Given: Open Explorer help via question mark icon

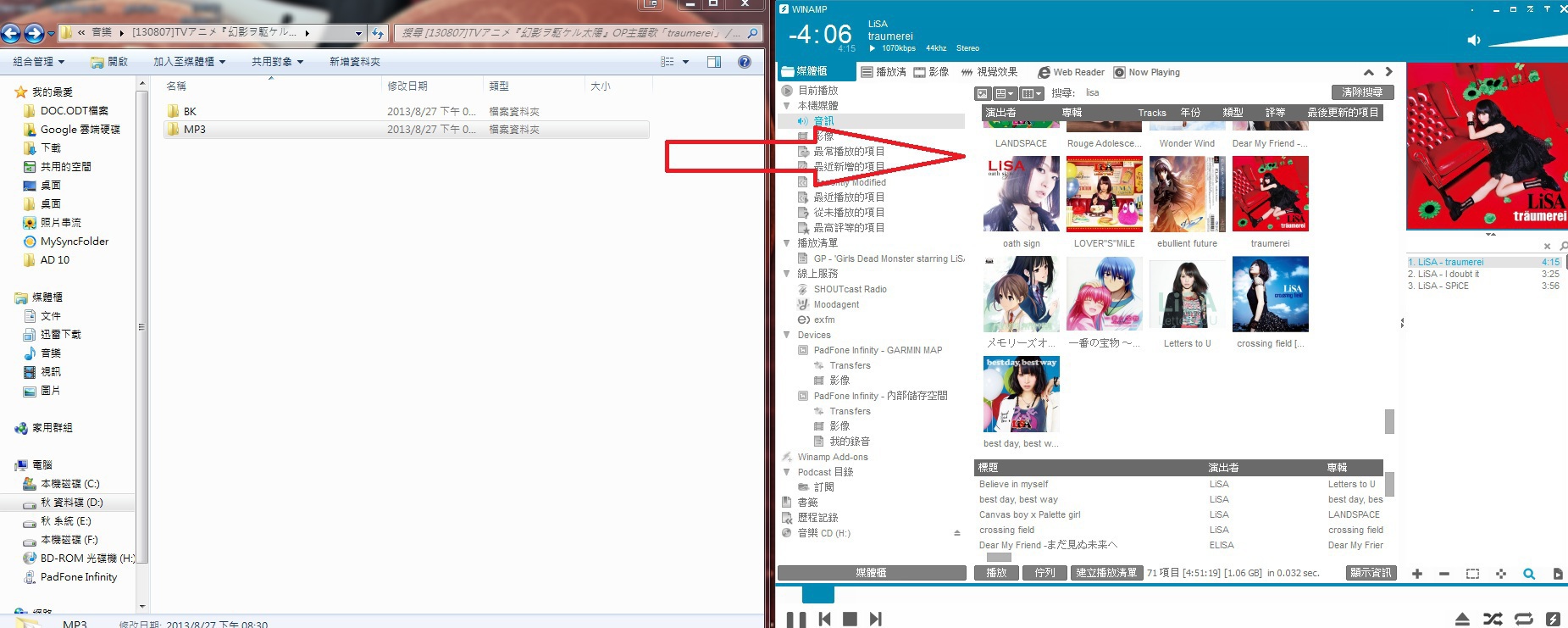Looking at the screenshot, I should tap(745, 61).
